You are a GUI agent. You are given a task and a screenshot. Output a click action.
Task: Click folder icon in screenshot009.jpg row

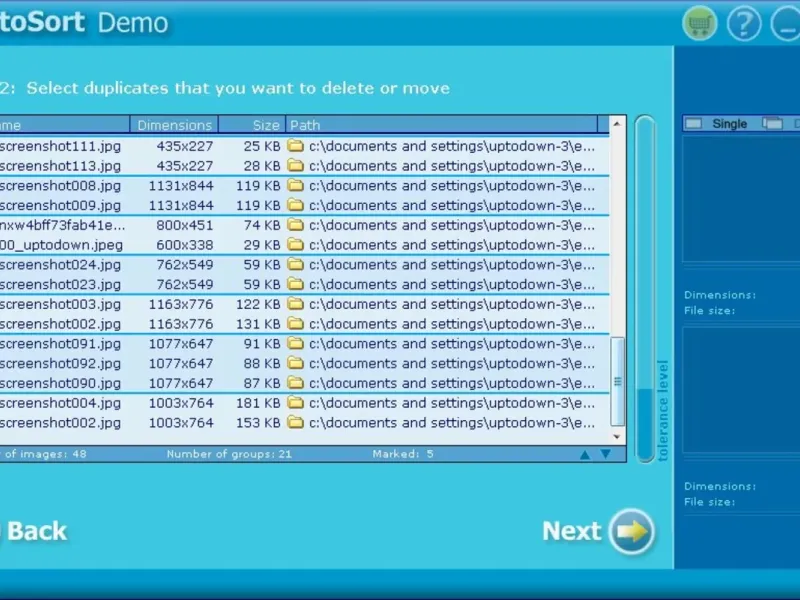pos(295,205)
